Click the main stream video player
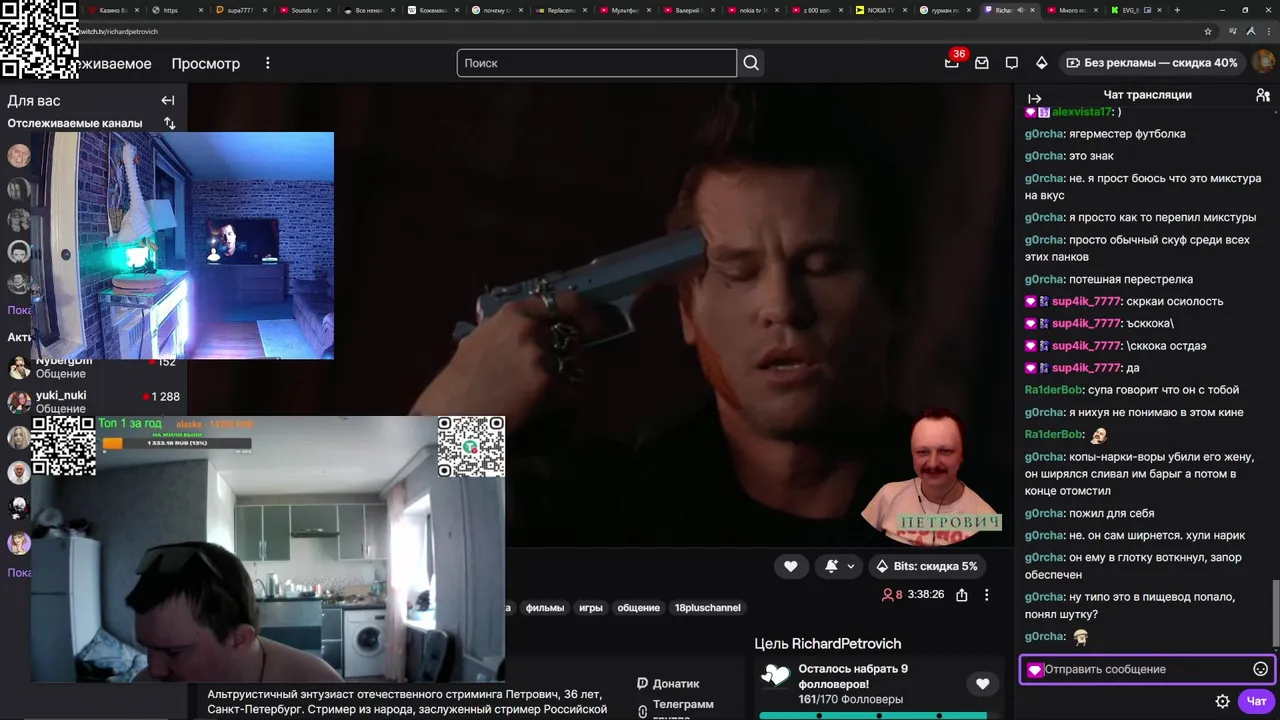Viewport: 1280px width, 720px height. [x=600, y=315]
